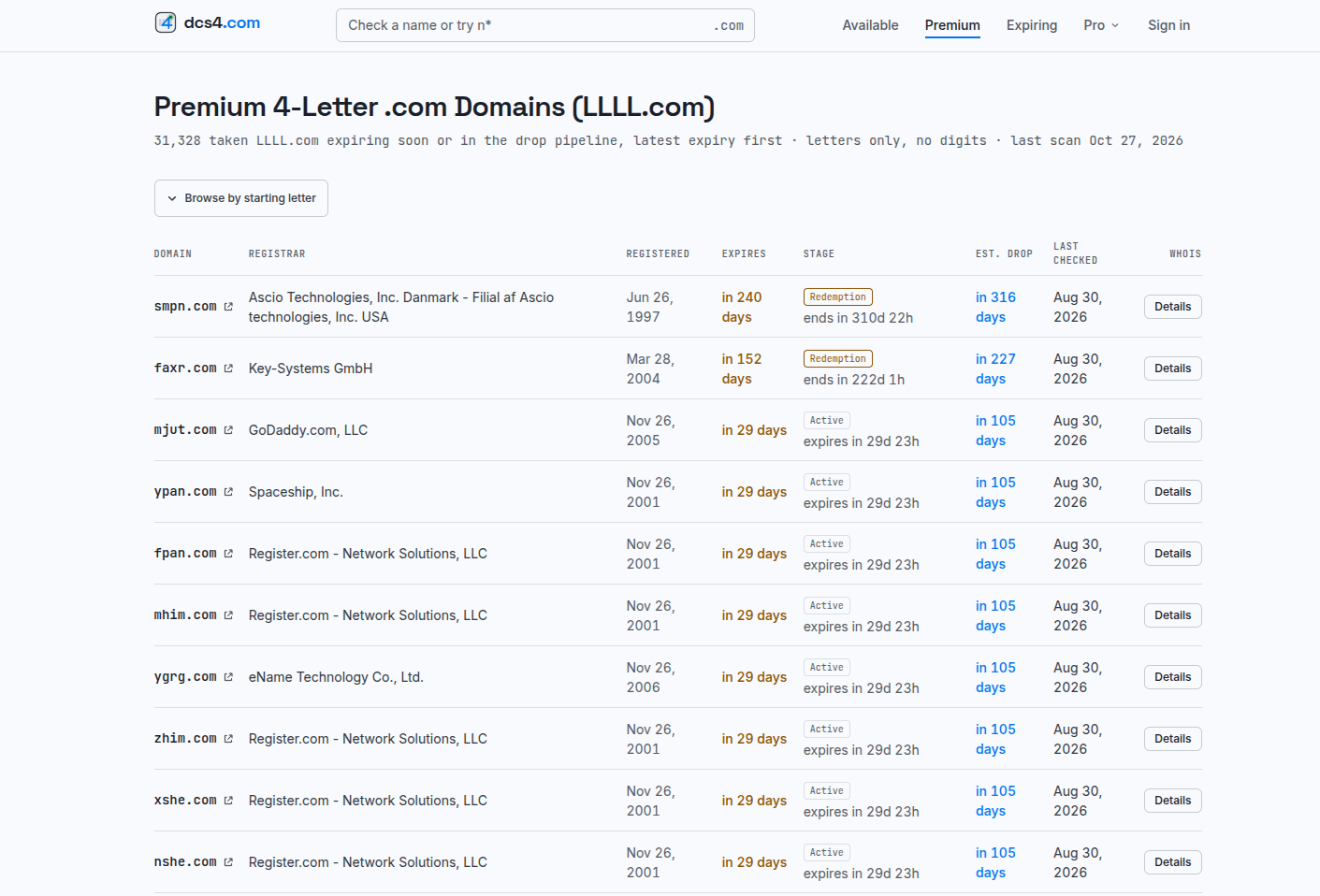1320x896 pixels.
Task: View Details for xshe.com
Action: 1173,801
